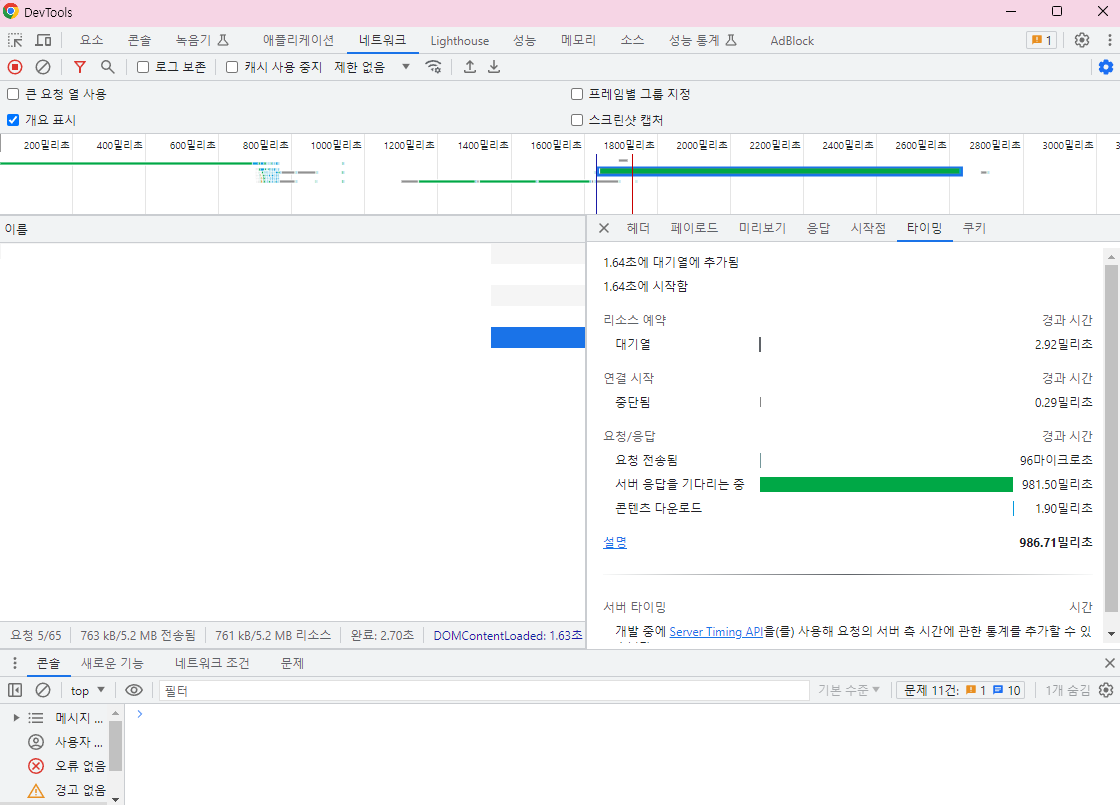Open the 소스 panel tab
Viewport: 1120px width, 805px height.
coord(632,41)
